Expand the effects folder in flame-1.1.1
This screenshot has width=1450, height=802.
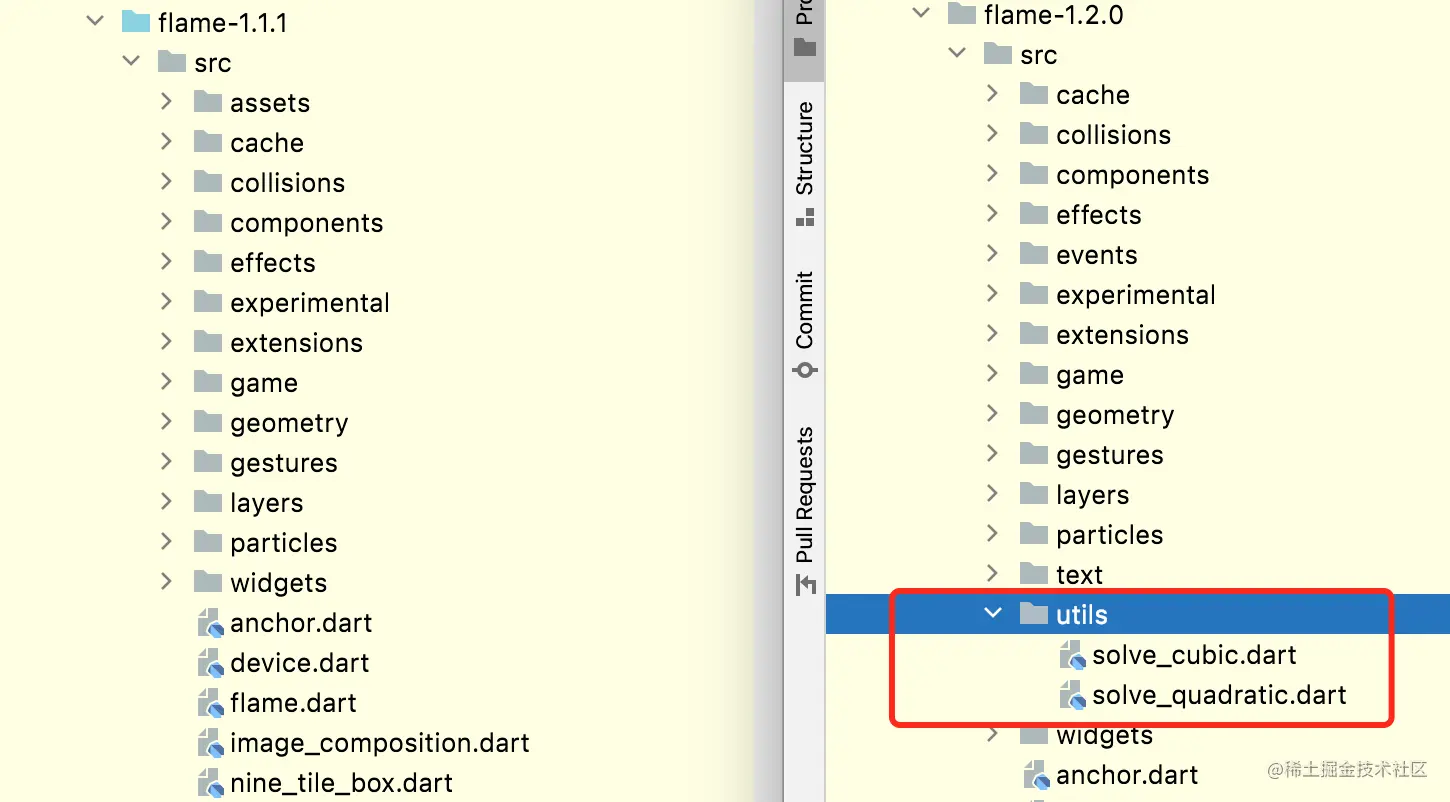coord(166,261)
